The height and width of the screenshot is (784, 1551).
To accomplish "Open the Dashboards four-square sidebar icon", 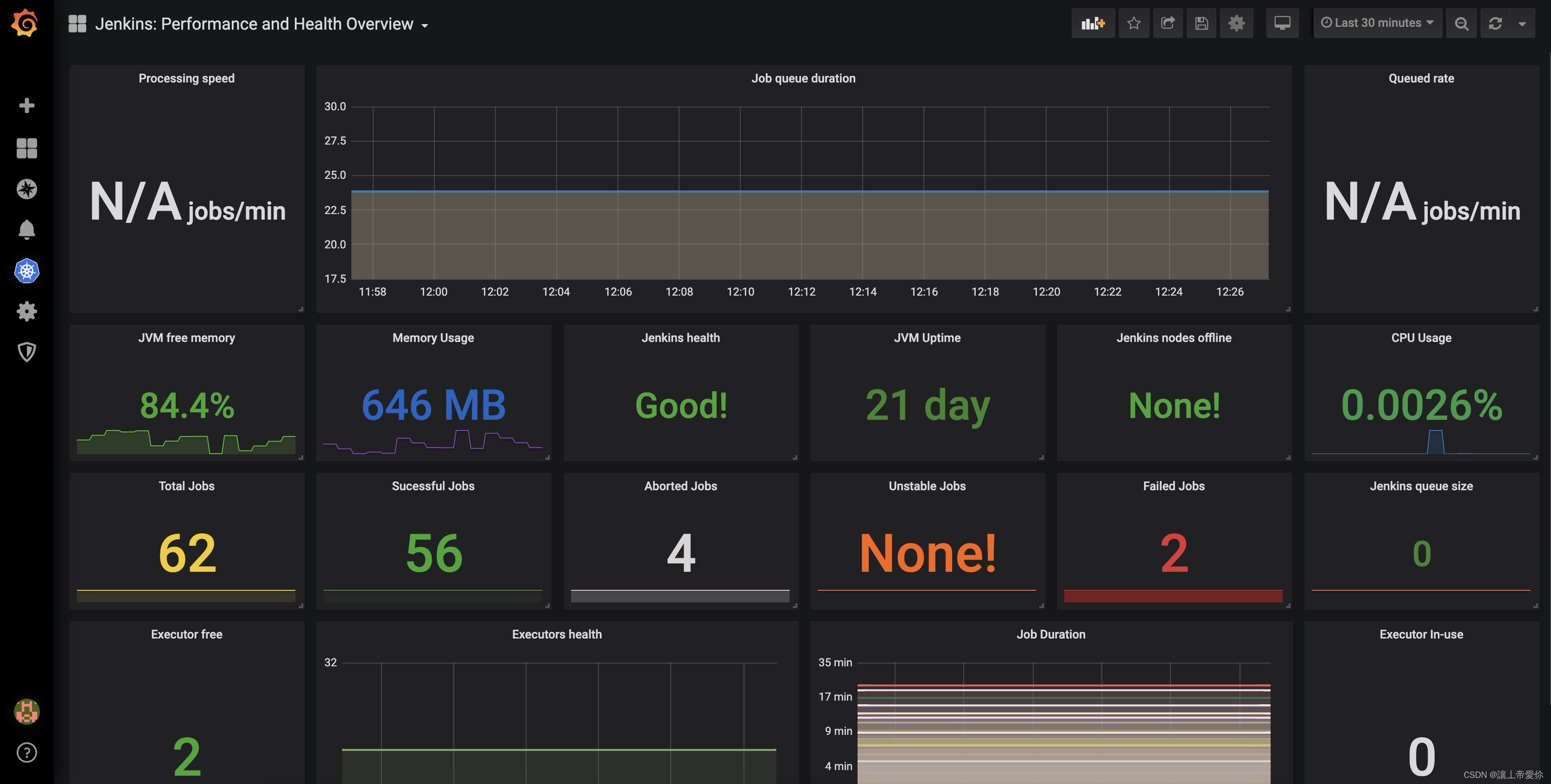I will 26,148.
